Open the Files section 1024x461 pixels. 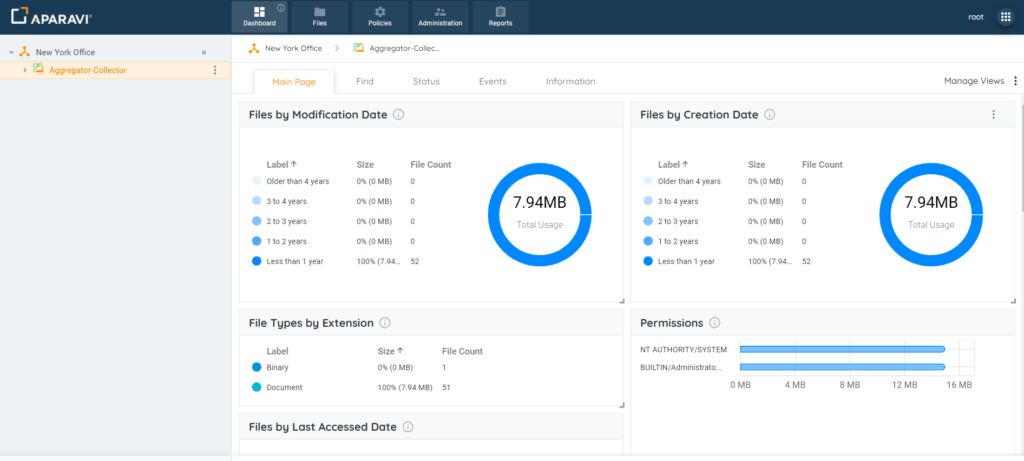pos(319,17)
